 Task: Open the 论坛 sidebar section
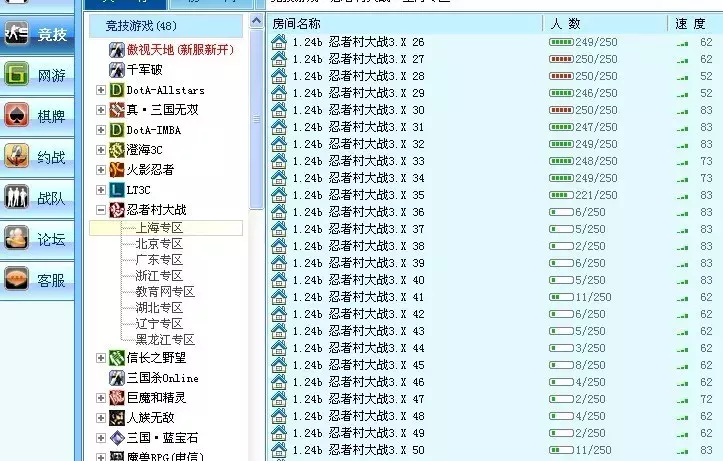(37, 239)
